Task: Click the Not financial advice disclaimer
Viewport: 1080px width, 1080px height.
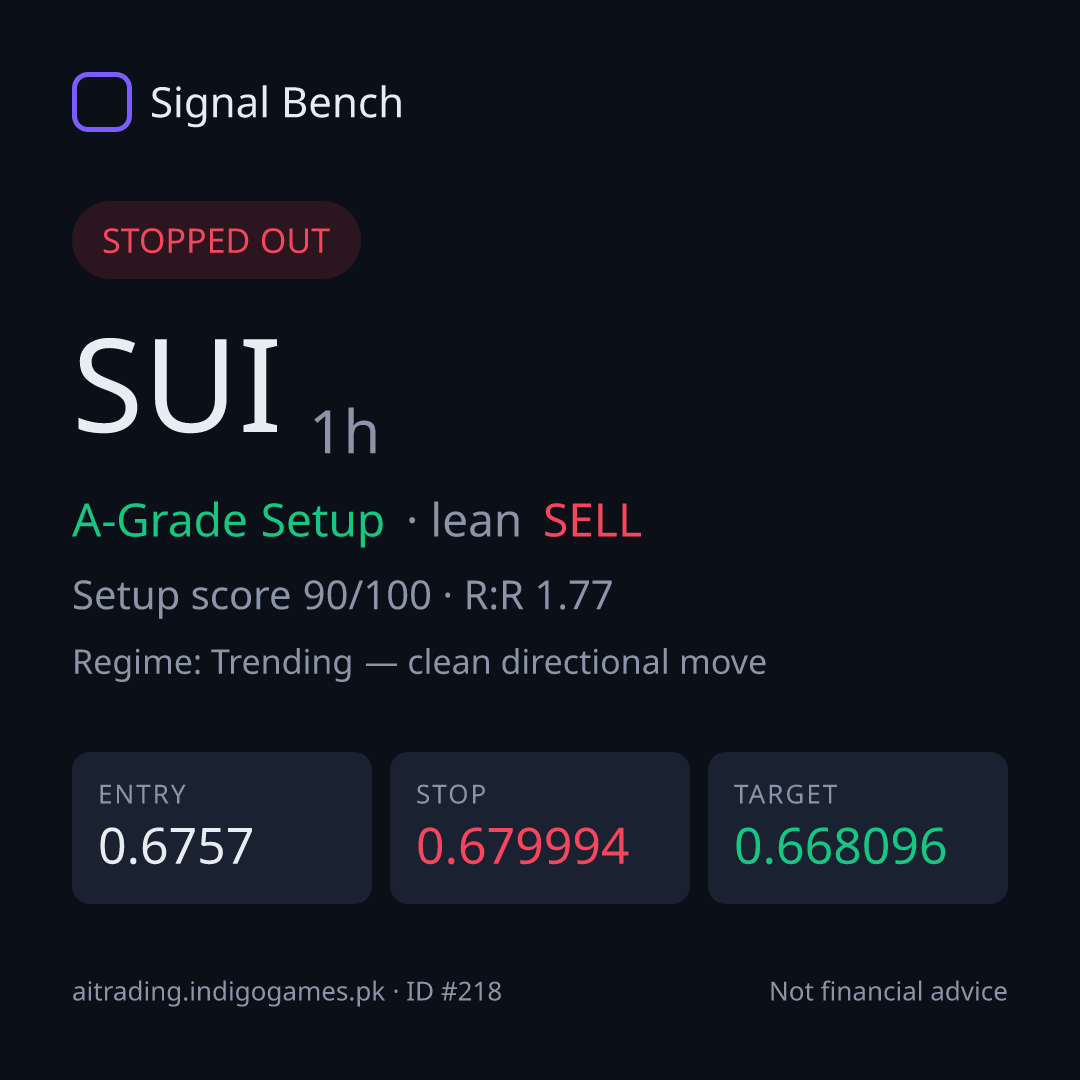Action: tap(889, 991)
